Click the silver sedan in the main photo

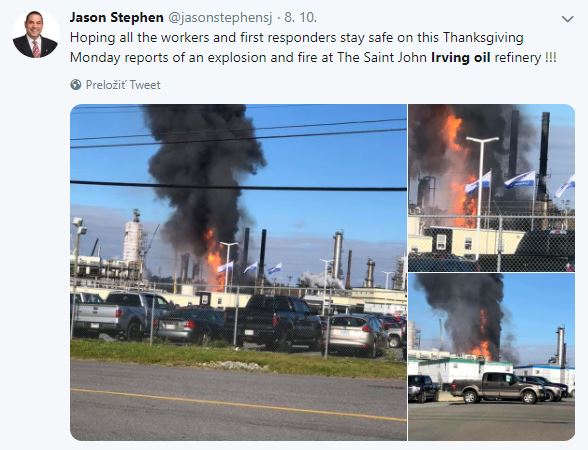[x=356, y=334]
